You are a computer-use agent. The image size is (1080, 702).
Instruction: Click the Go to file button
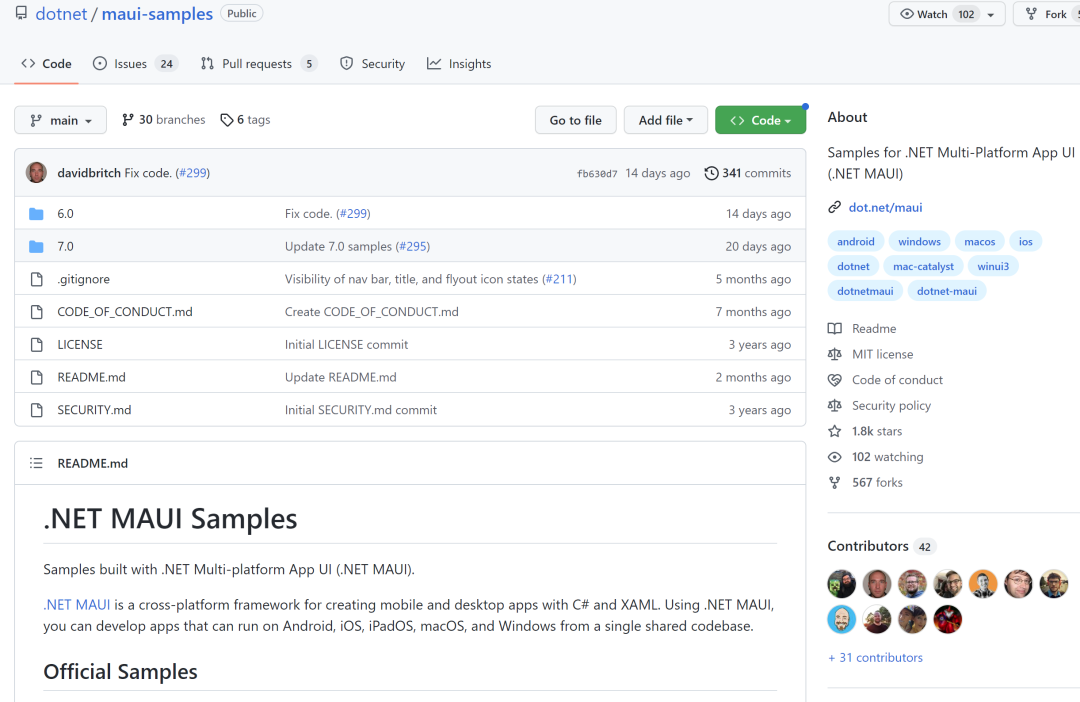[575, 120]
